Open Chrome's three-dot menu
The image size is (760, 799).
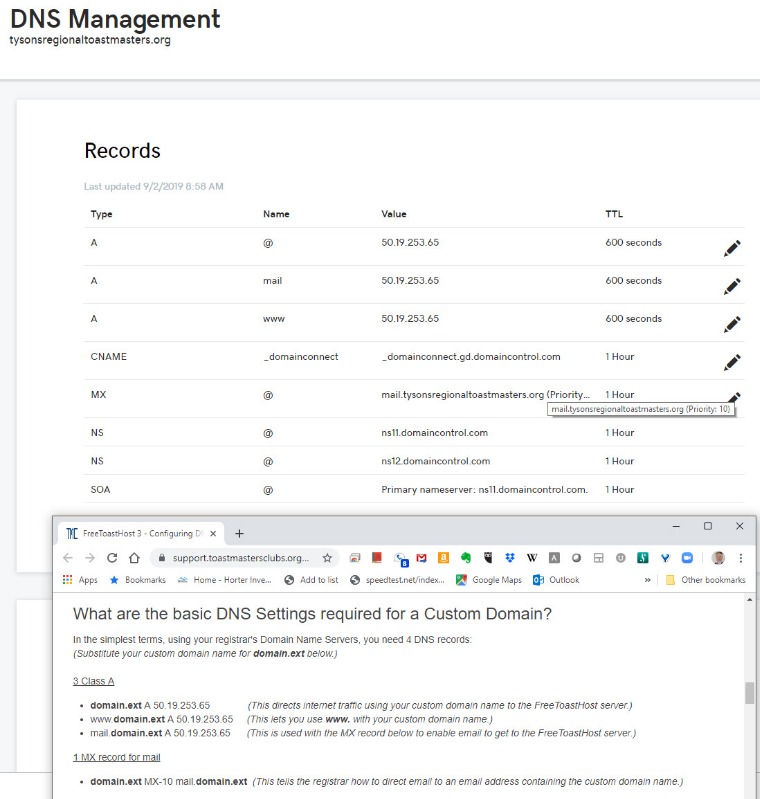741,558
